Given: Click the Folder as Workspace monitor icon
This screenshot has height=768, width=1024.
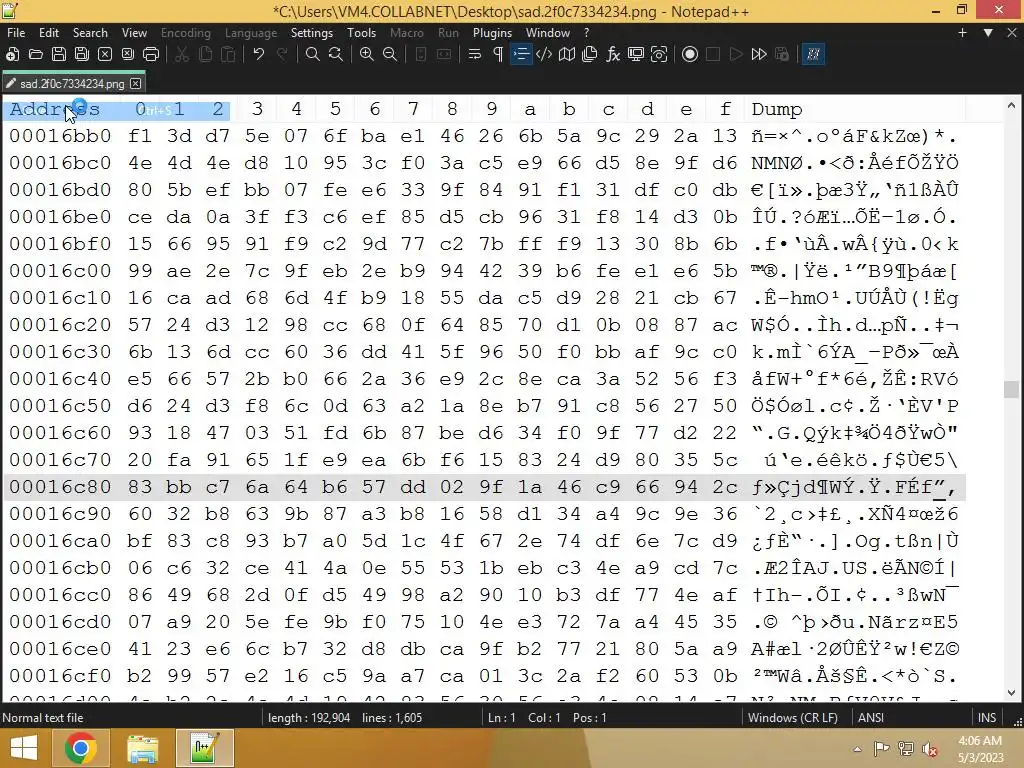Looking at the screenshot, I should coord(635,54).
